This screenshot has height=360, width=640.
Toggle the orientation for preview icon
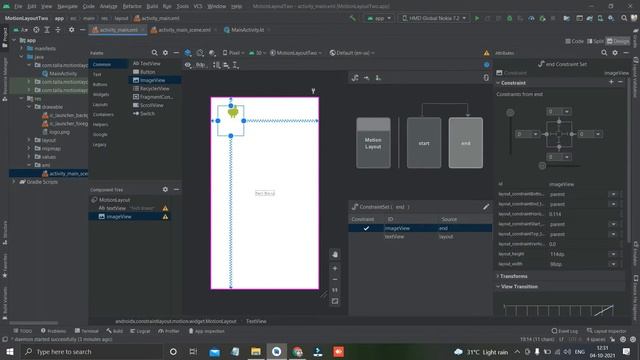[200, 53]
